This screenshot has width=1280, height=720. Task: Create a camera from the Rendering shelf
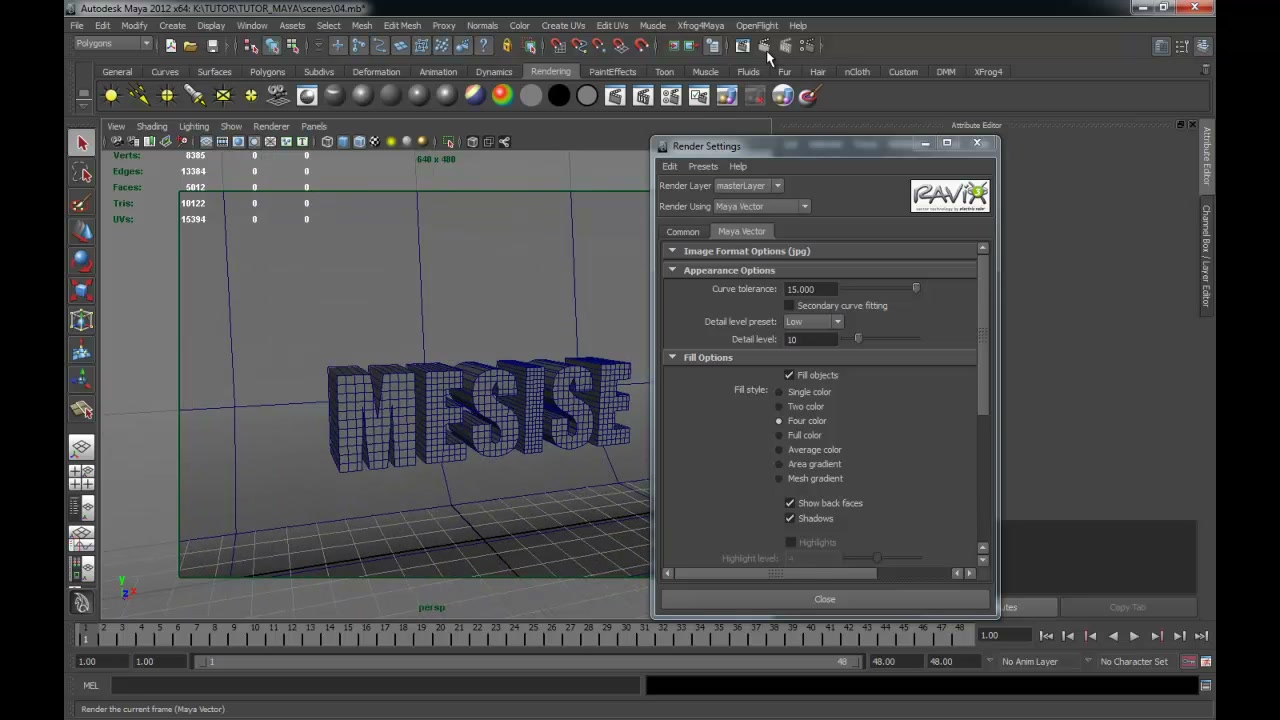point(279,96)
